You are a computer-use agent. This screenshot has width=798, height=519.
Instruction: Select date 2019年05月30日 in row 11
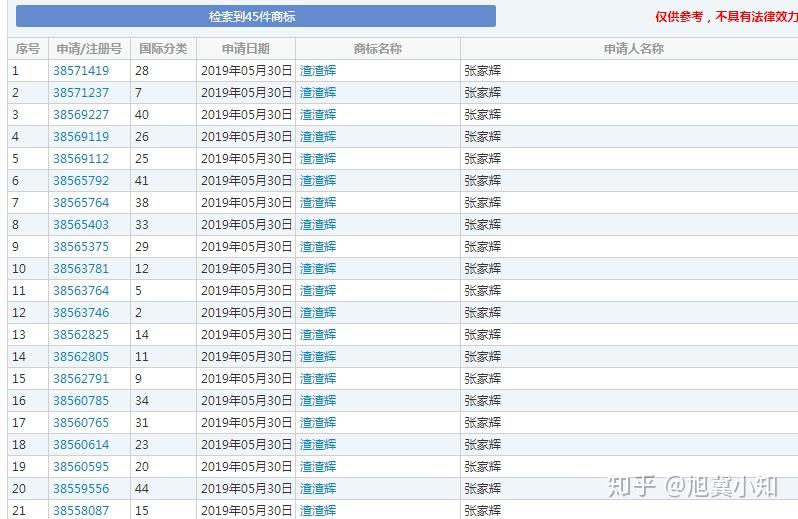[246, 291]
